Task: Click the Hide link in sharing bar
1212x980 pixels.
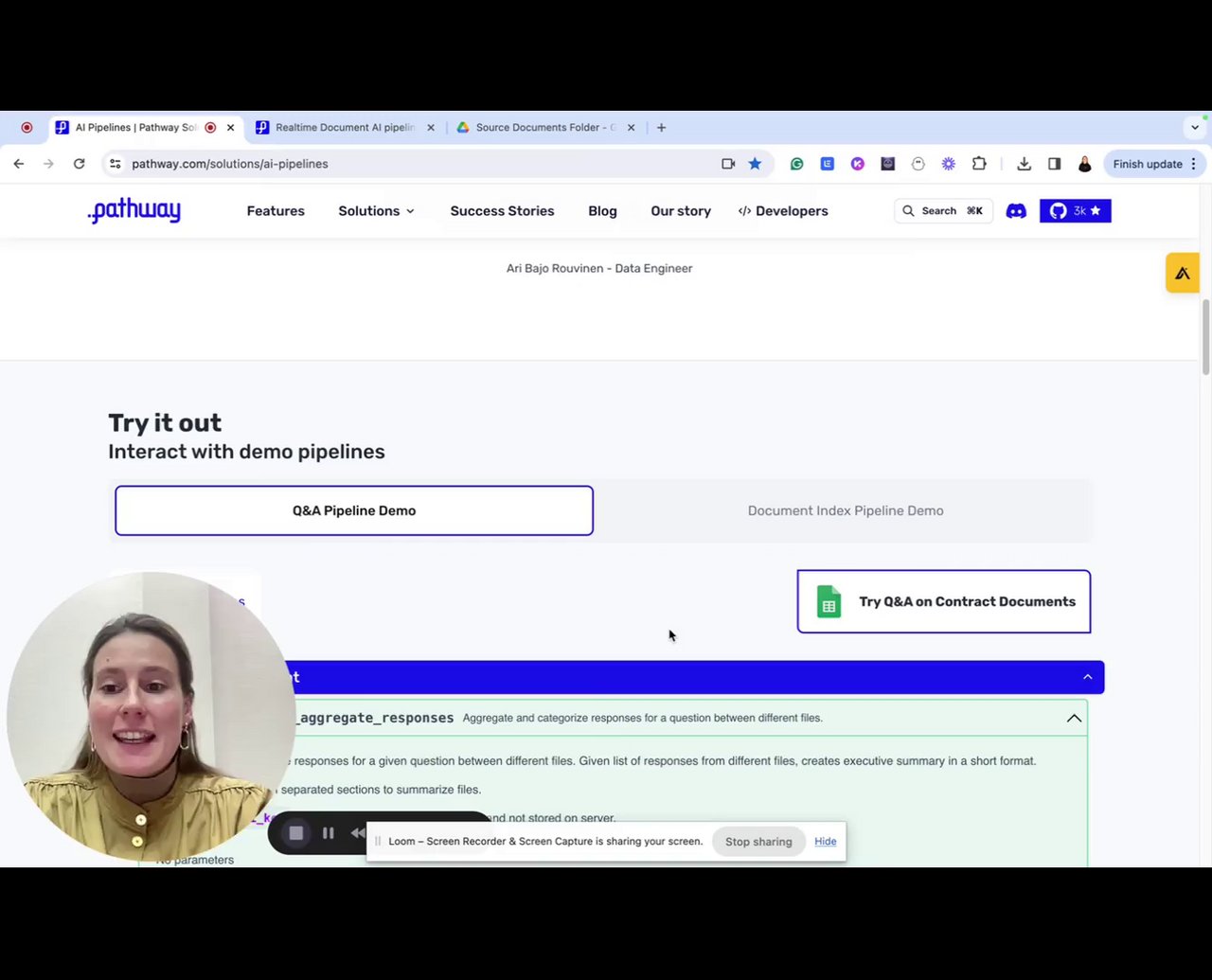Action: [x=826, y=842]
